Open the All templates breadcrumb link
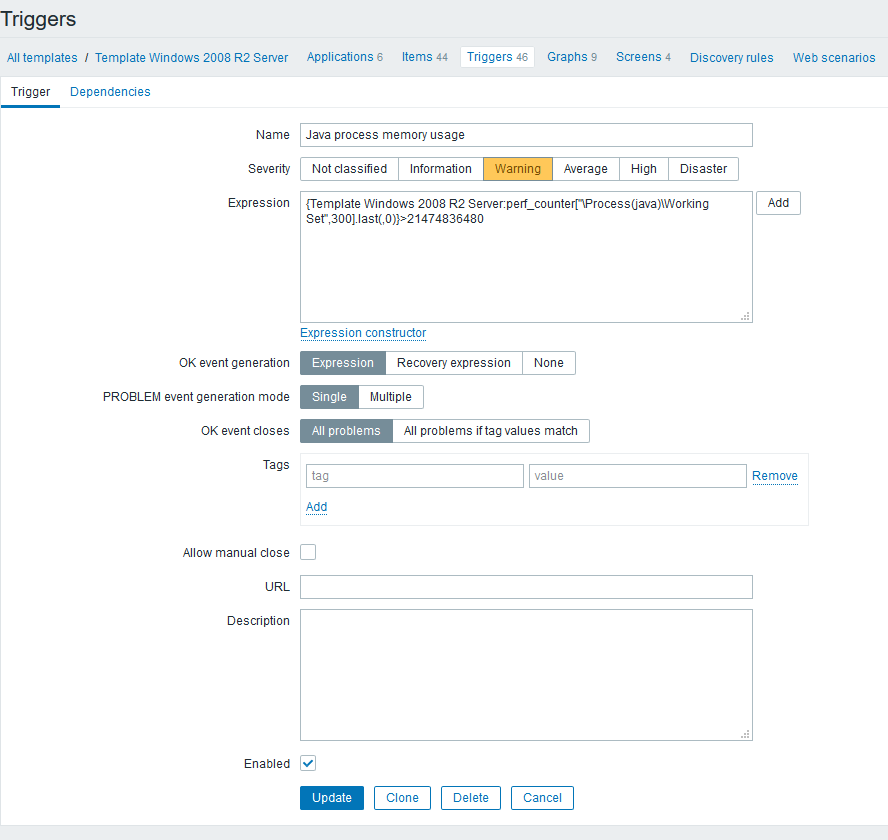This screenshot has width=888, height=840. click(x=42, y=57)
